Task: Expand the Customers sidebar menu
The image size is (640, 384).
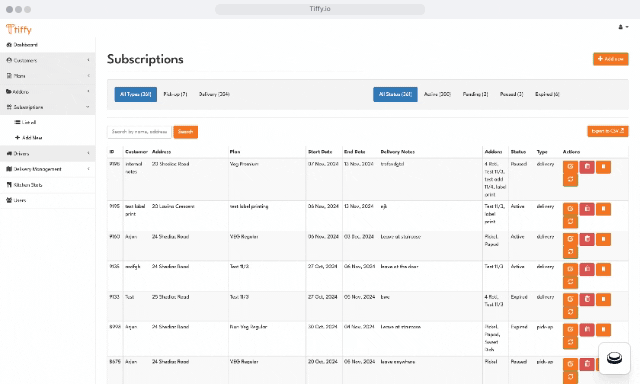Action: pos(48,60)
